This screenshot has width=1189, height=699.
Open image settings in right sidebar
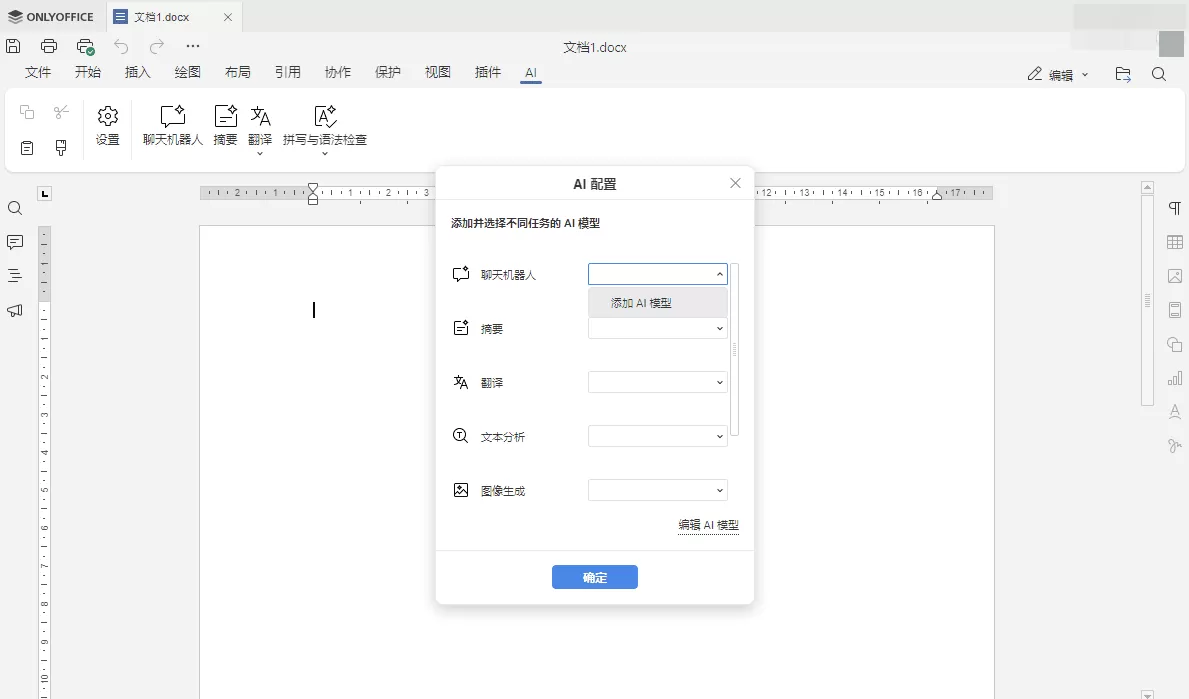coord(1174,276)
